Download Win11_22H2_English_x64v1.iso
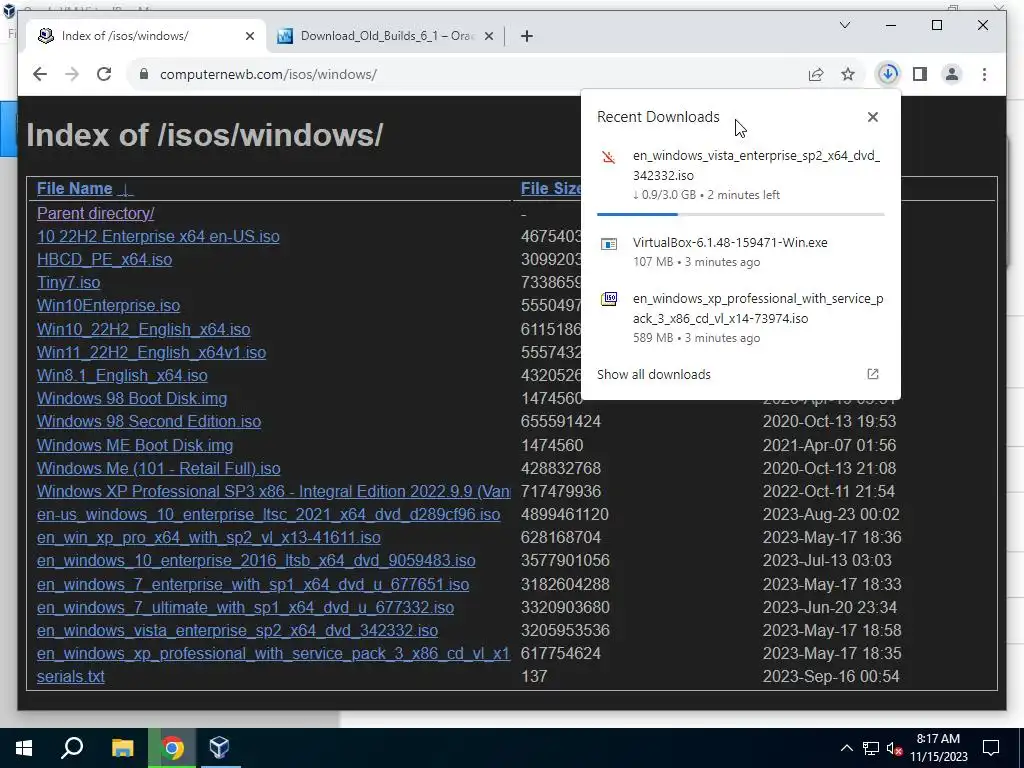Image resolution: width=1024 pixels, height=768 pixels. [x=152, y=353]
